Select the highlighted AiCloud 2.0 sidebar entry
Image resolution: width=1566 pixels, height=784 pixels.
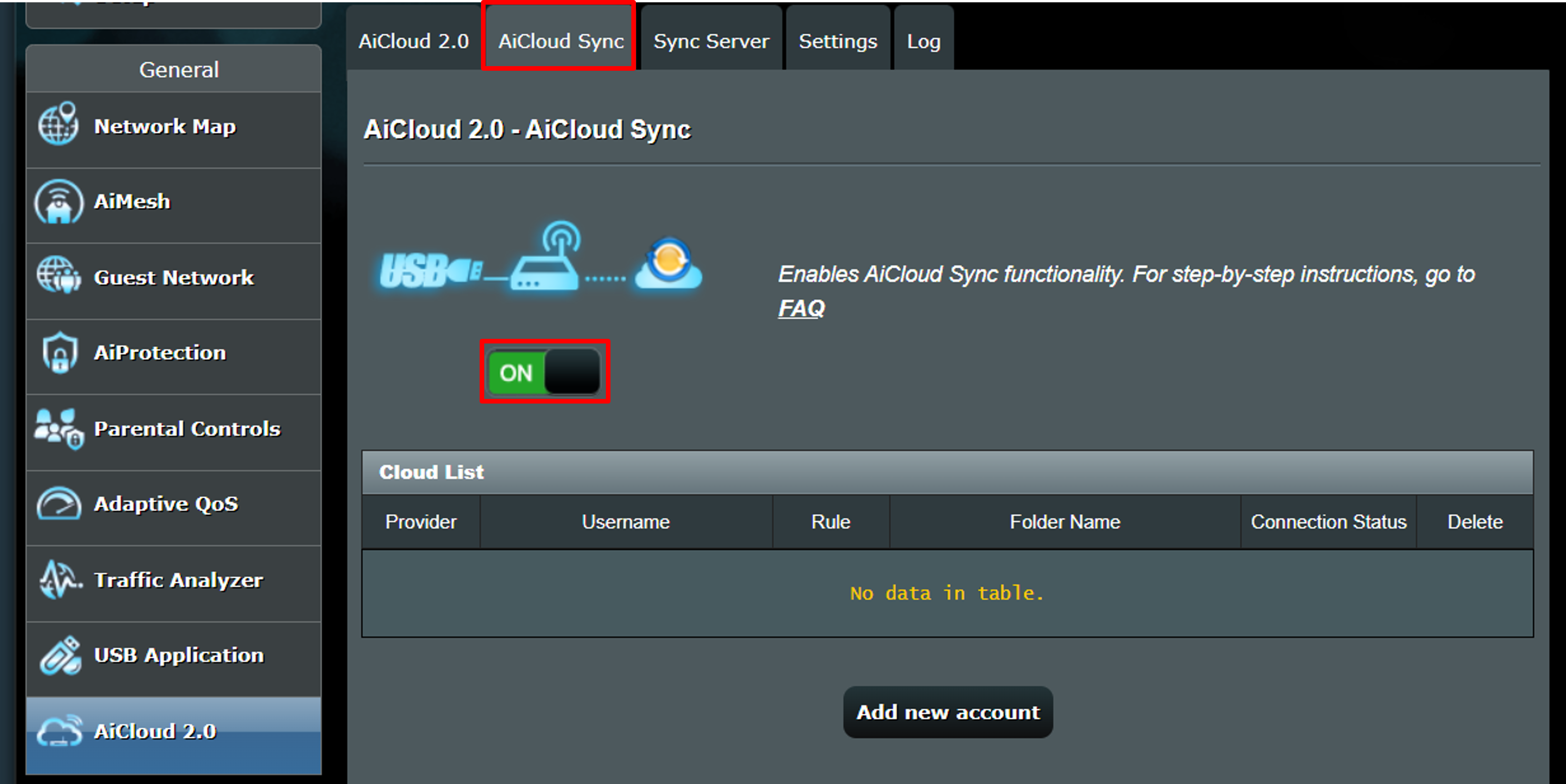174,735
